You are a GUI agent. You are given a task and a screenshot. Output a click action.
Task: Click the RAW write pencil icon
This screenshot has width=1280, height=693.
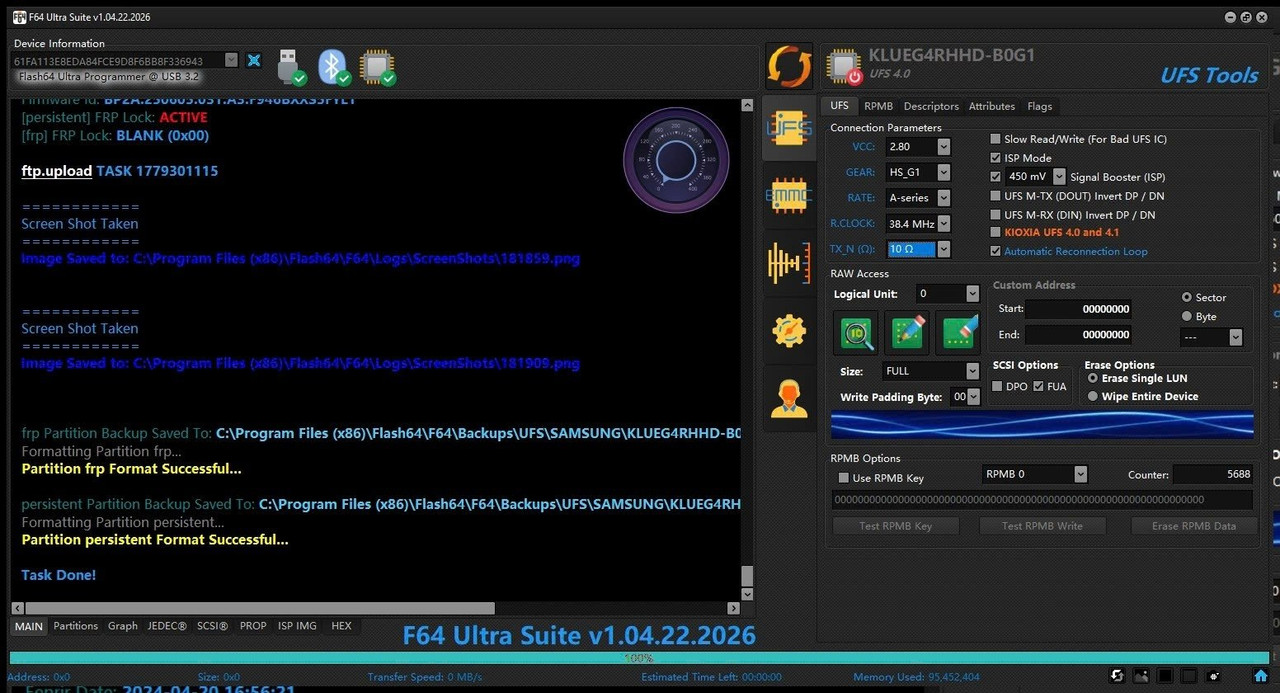[907, 333]
